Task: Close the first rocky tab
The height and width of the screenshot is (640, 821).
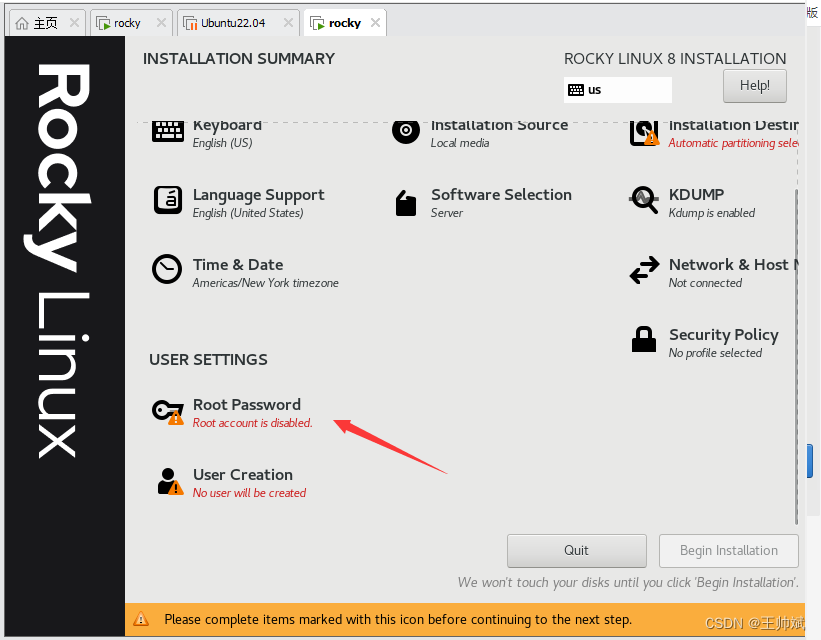Action: [x=161, y=23]
